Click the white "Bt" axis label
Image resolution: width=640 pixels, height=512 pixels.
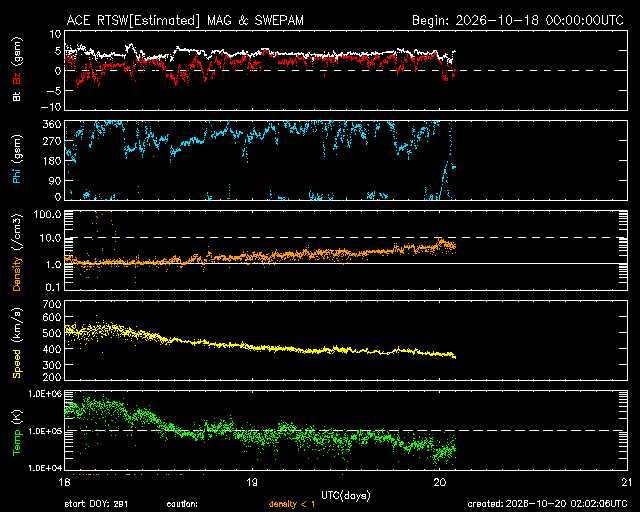click(x=17, y=96)
